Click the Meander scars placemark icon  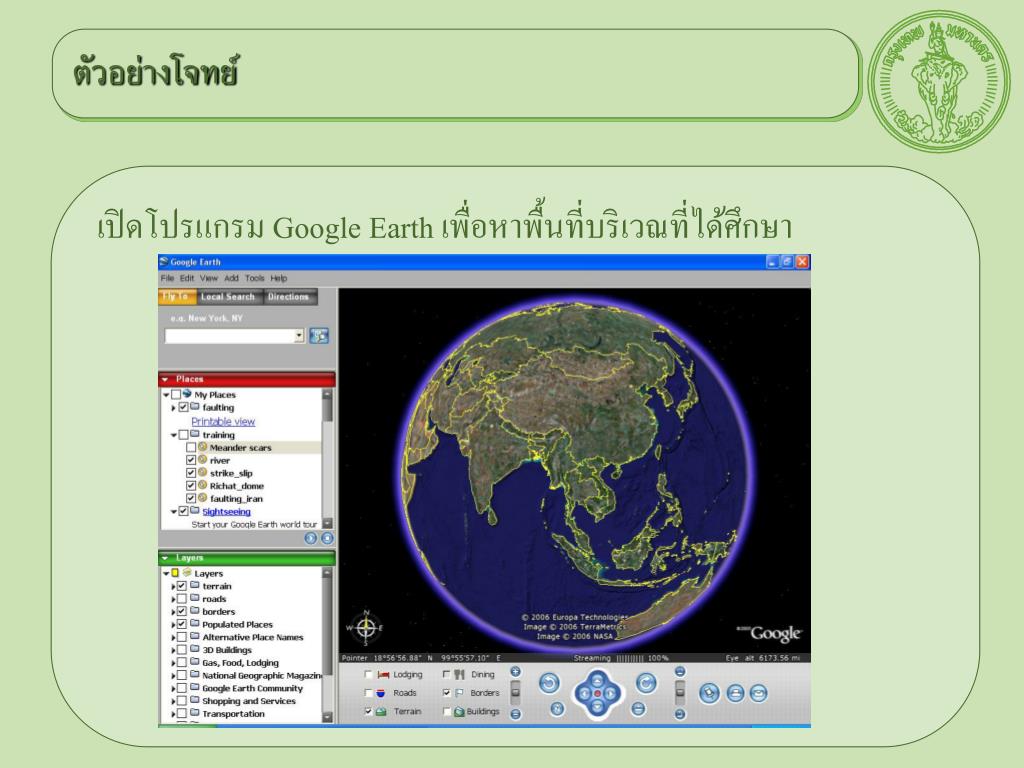pyautogui.click(x=202, y=447)
